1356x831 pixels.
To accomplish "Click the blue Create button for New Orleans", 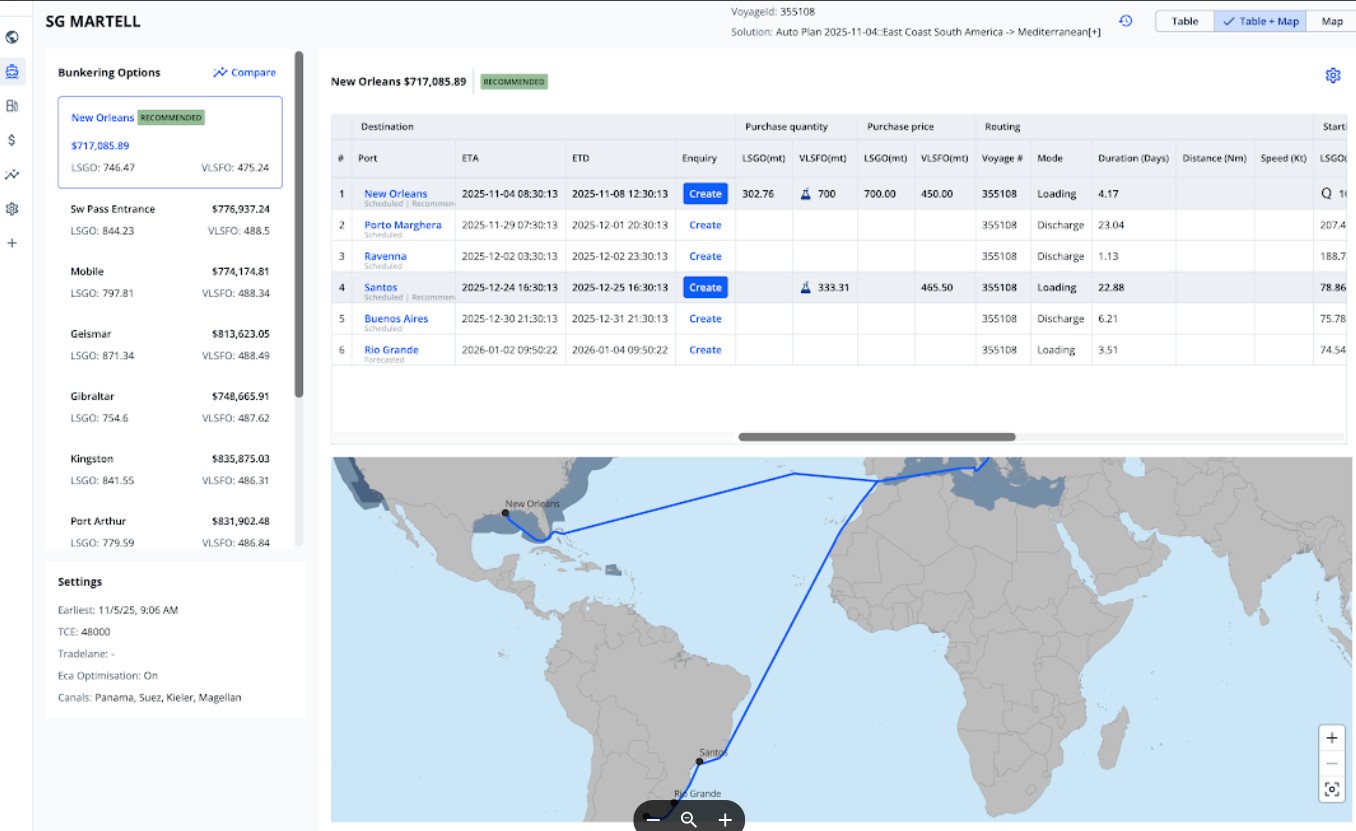I will [705, 194].
